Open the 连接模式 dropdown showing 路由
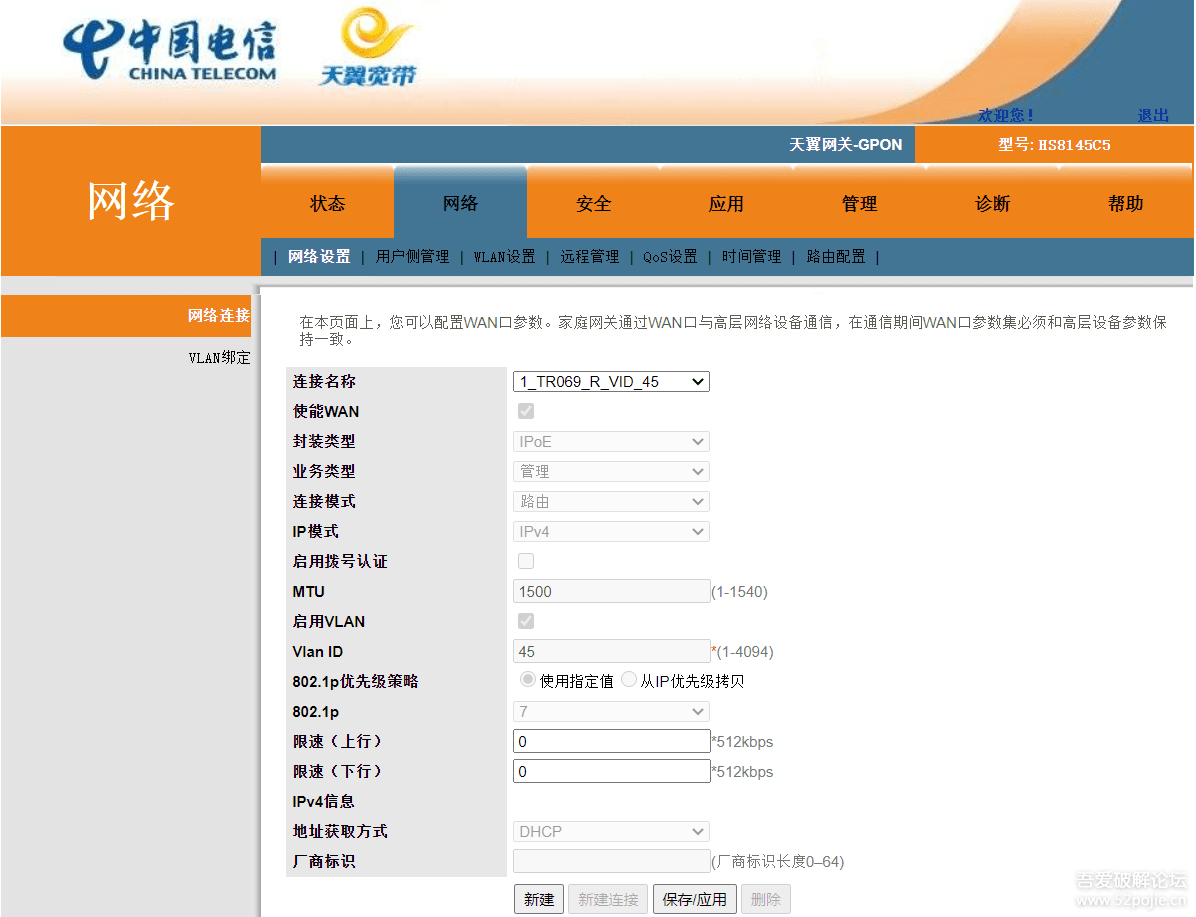Viewport: 1196px width, 917px height. (x=611, y=501)
